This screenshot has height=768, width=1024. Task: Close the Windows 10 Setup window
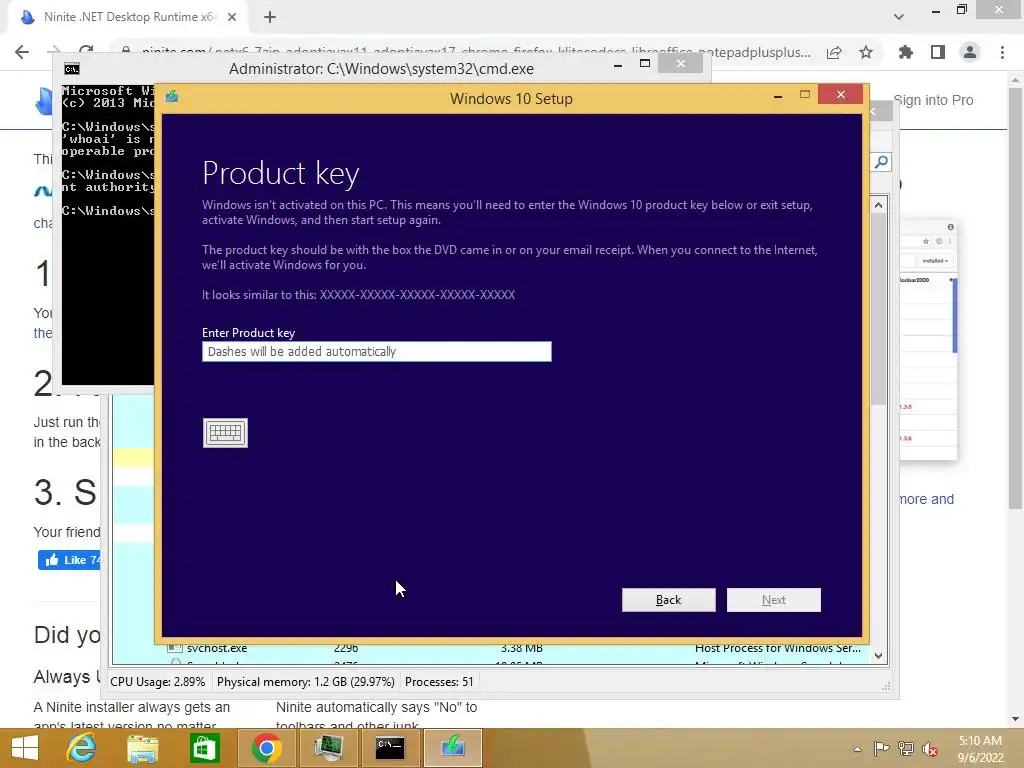click(840, 95)
